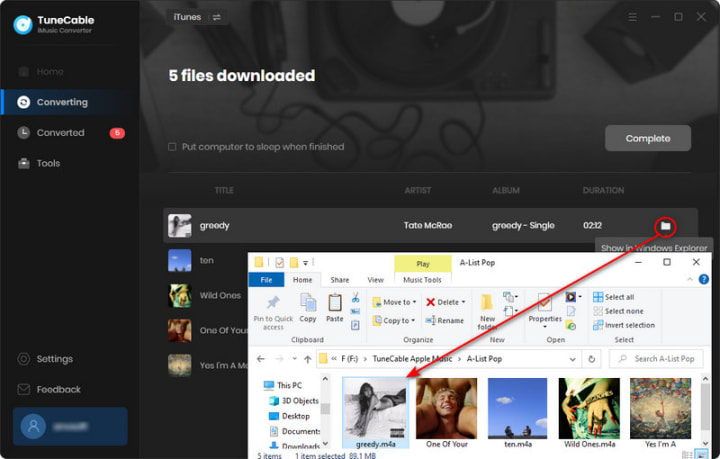Open the Delete dropdown arrow
The width and height of the screenshot is (720, 459).
463,302
